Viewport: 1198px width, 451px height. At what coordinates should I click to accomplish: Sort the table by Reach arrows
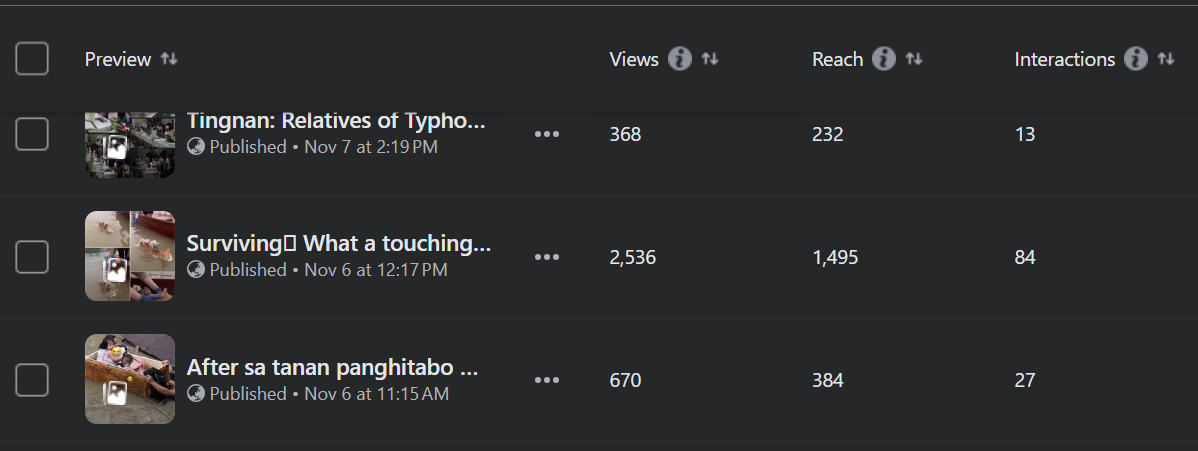pos(913,59)
